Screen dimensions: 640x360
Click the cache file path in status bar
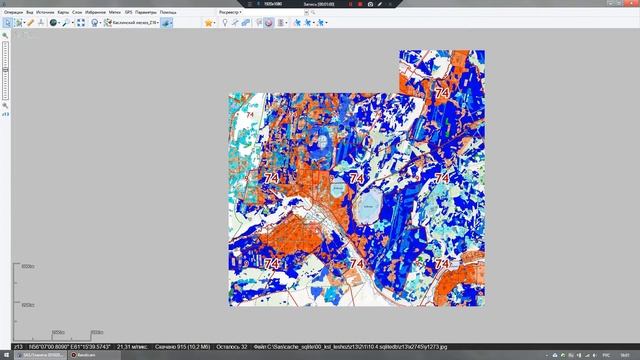(x=350, y=347)
